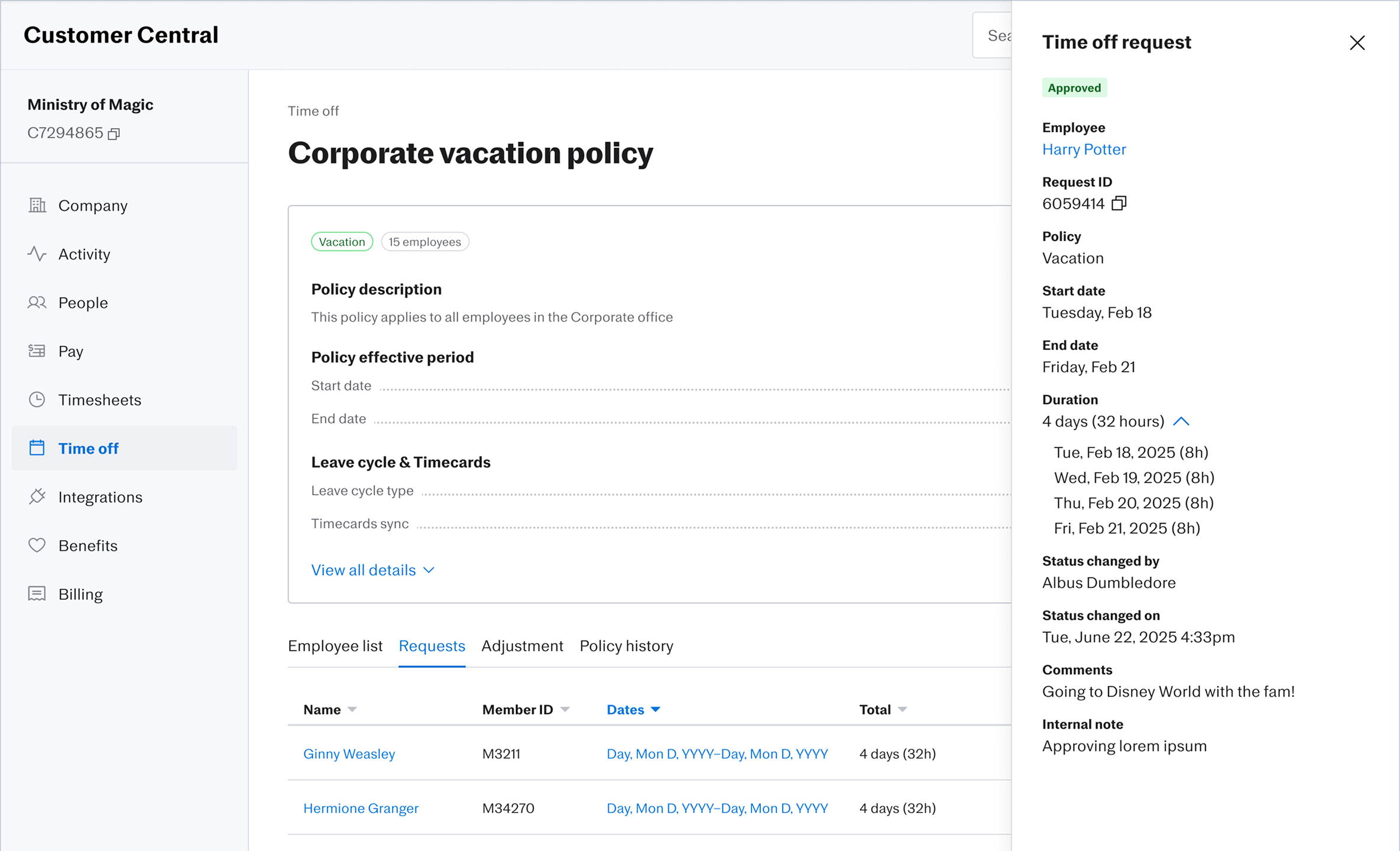This screenshot has width=1400, height=851.
Task: Expand View all details
Action: coord(373,570)
